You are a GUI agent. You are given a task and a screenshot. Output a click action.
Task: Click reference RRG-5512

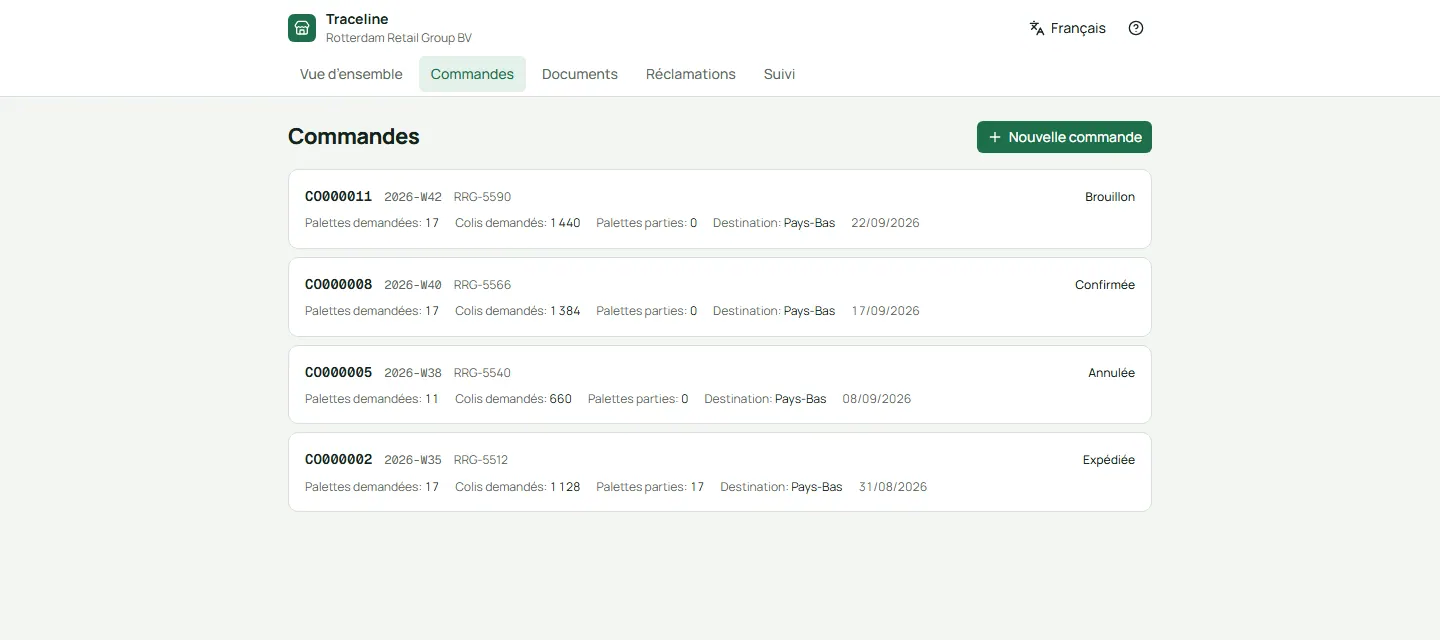481,460
